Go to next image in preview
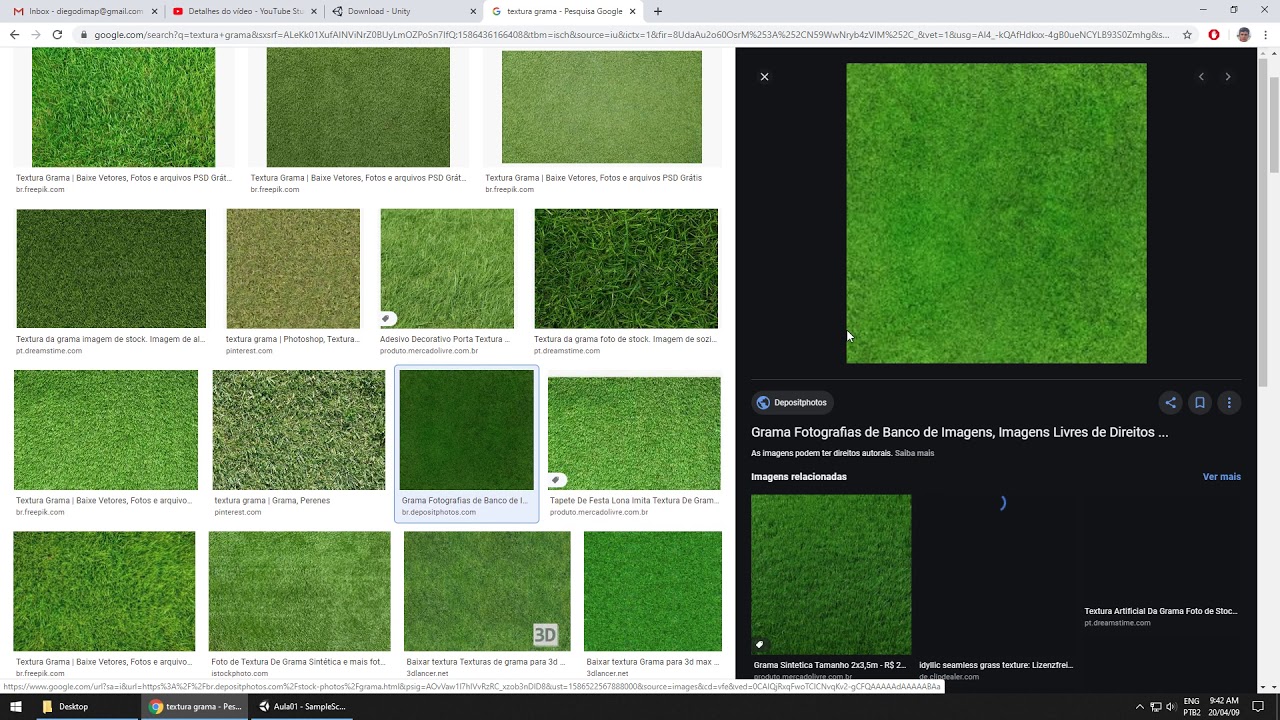The width and height of the screenshot is (1280, 720). pyautogui.click(x=1228, y=77)
